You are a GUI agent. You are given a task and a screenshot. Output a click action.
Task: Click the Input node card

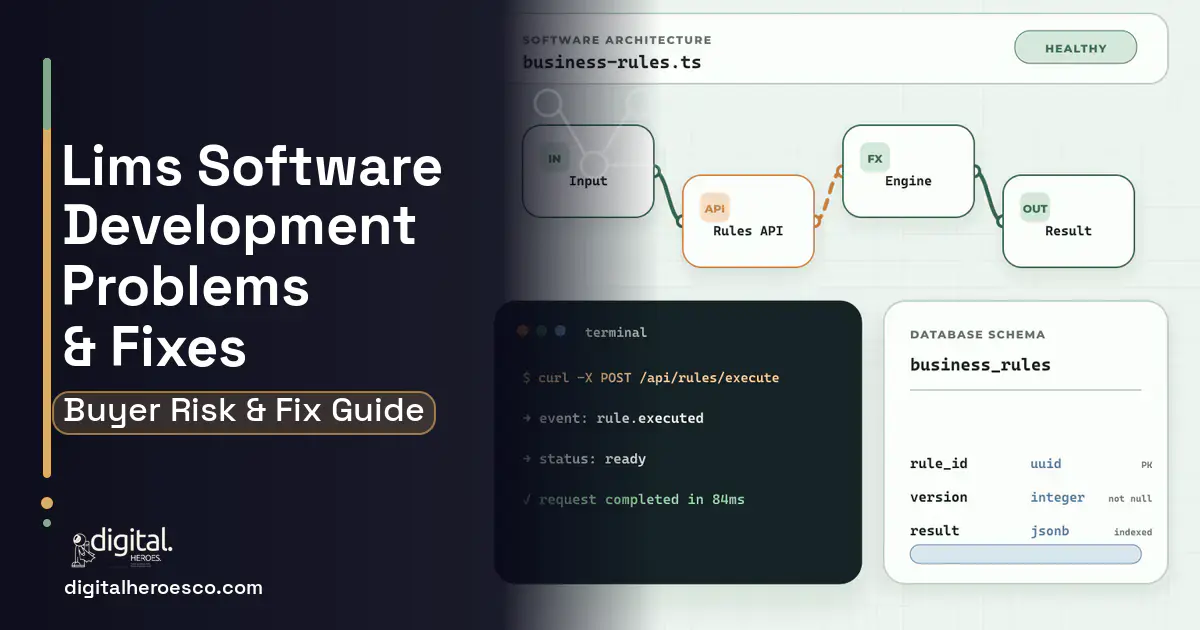tap(588, 171)
